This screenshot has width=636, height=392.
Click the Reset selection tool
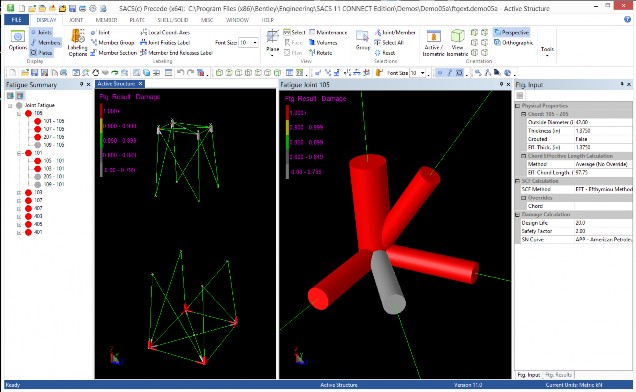tap(385, 53)
